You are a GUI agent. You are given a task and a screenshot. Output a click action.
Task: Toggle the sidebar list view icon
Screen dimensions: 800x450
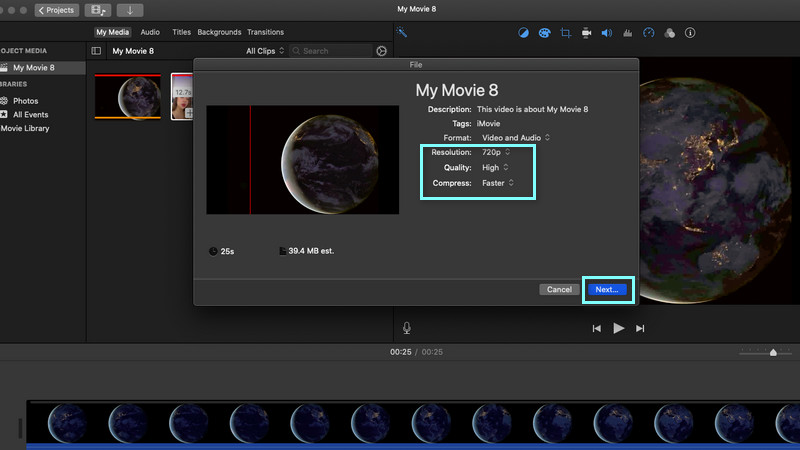(96, 51)
